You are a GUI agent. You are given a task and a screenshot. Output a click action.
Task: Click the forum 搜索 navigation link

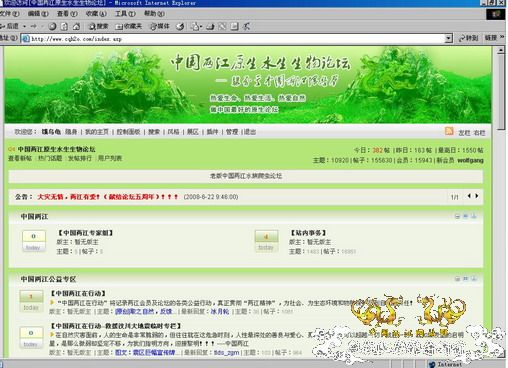(x=154, y=132)
